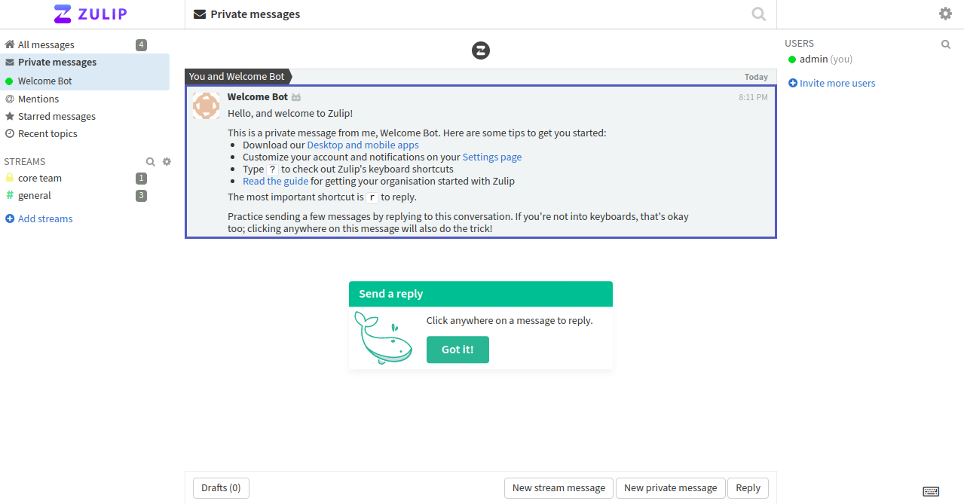Click the STREAMS section heading
The width and height of the screenshot is (964, 504).
tap(25, 162)
